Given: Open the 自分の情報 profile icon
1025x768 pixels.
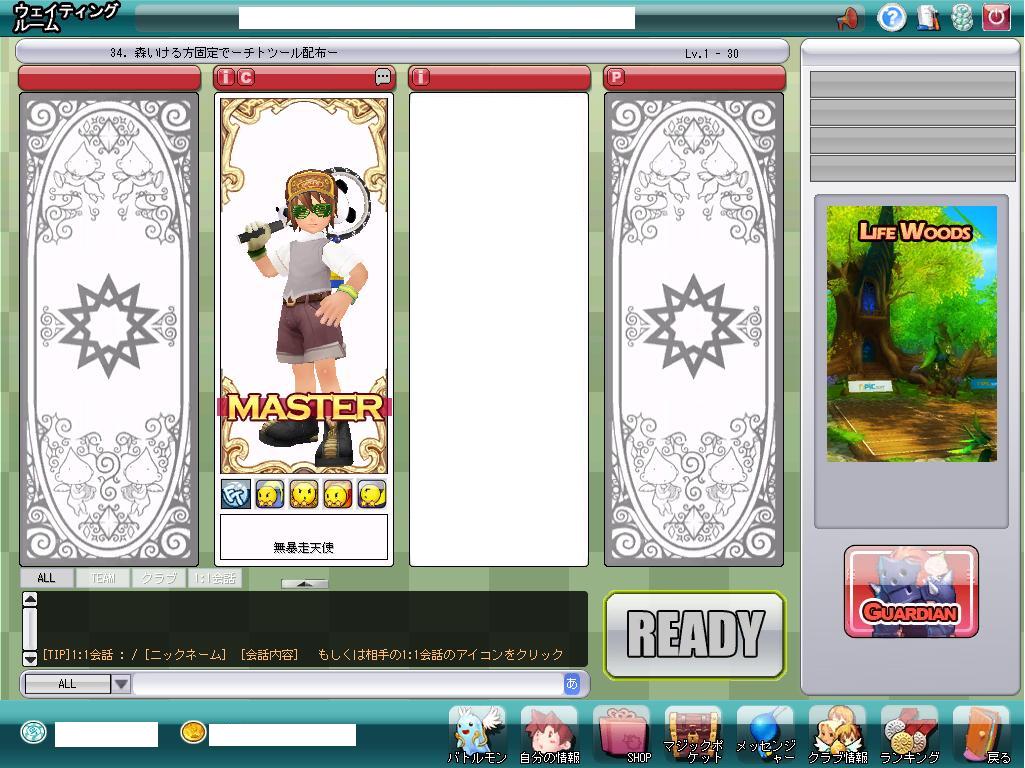Looking at the screenshot, I should coord(549,734).
